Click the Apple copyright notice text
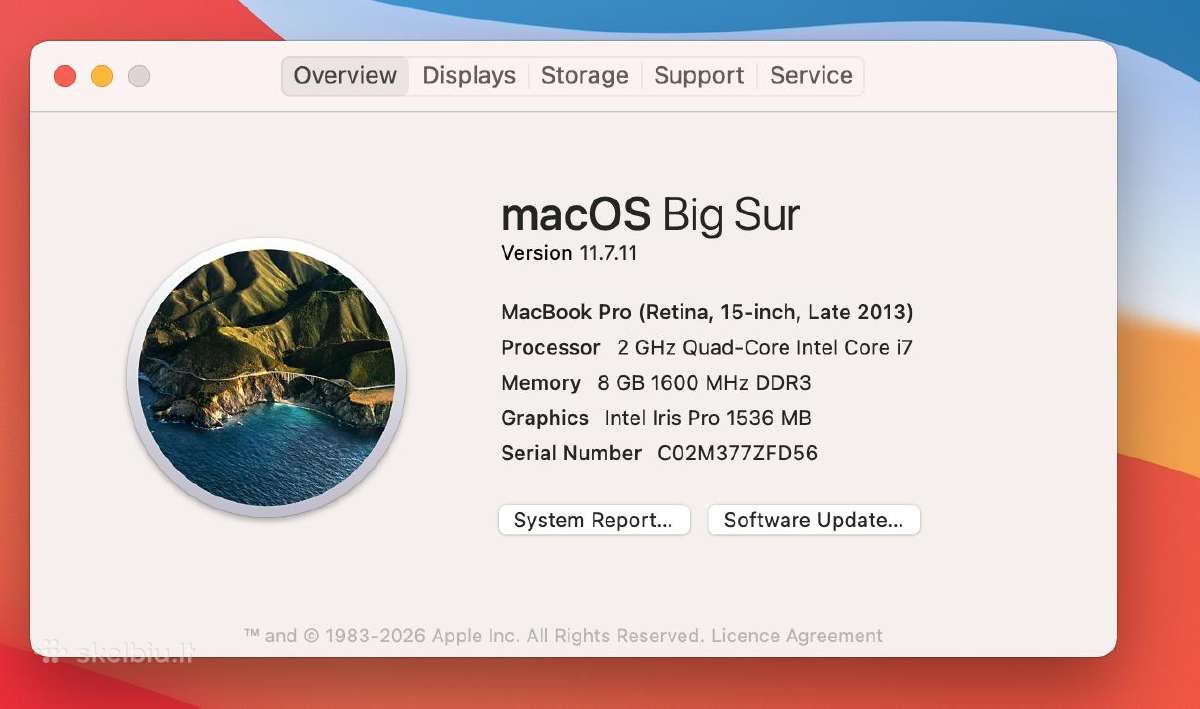1200x709 pixels. tap(475, 636)
